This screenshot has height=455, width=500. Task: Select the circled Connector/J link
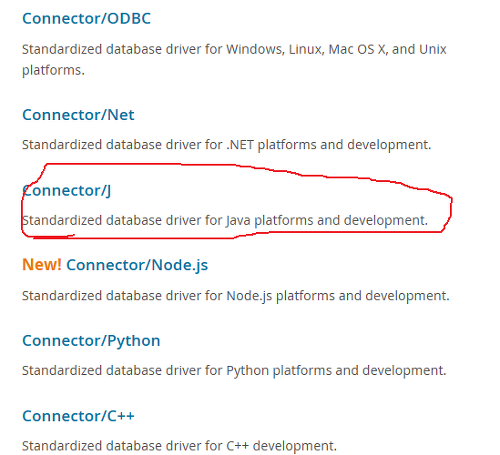tap(66, 190)
